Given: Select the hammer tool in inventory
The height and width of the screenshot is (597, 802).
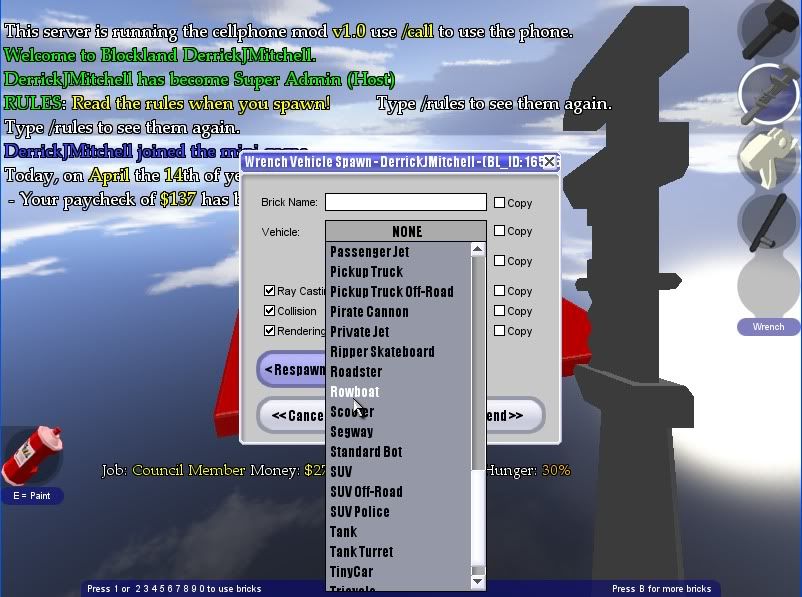Looking at the screenshot, I should 768,29.
